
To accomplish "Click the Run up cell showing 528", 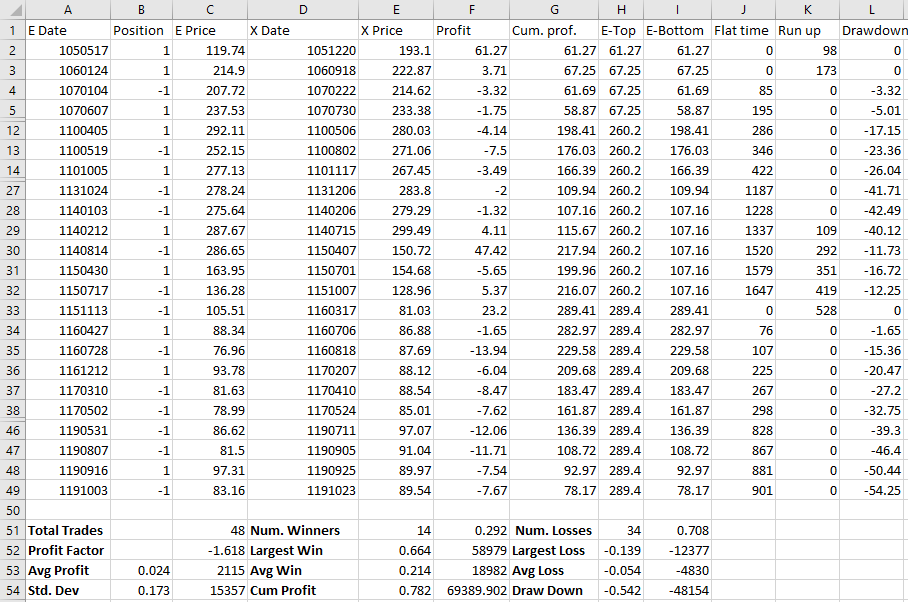I will [x=807, y=311].
